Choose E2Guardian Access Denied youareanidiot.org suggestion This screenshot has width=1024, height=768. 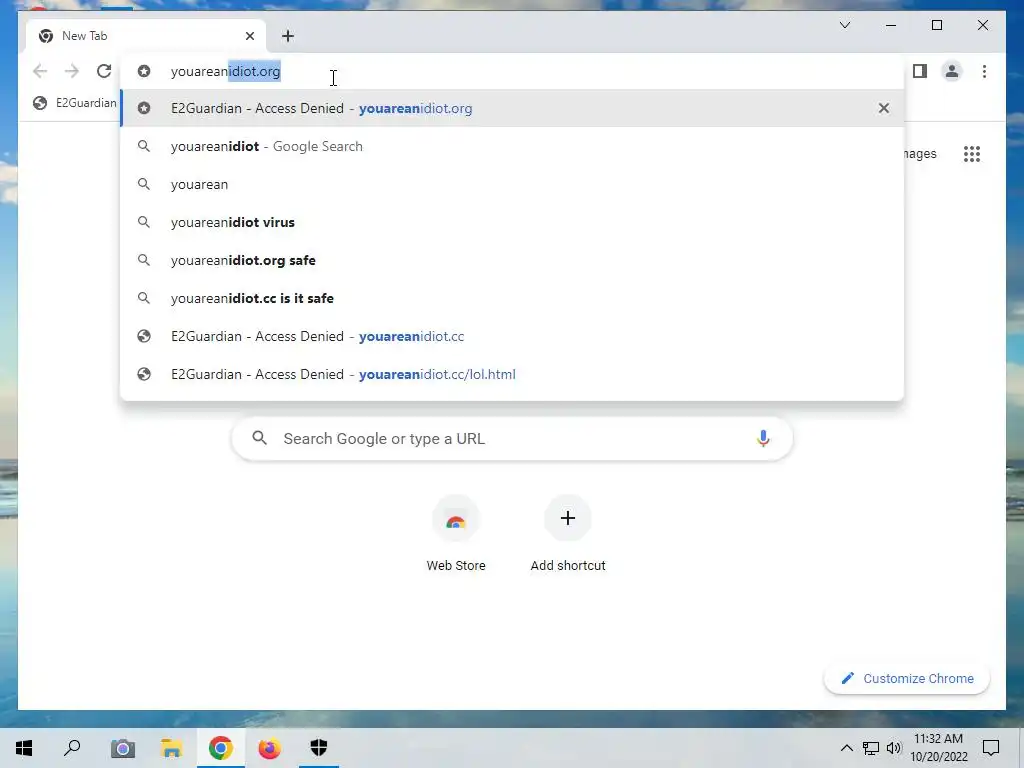(512, 108)
